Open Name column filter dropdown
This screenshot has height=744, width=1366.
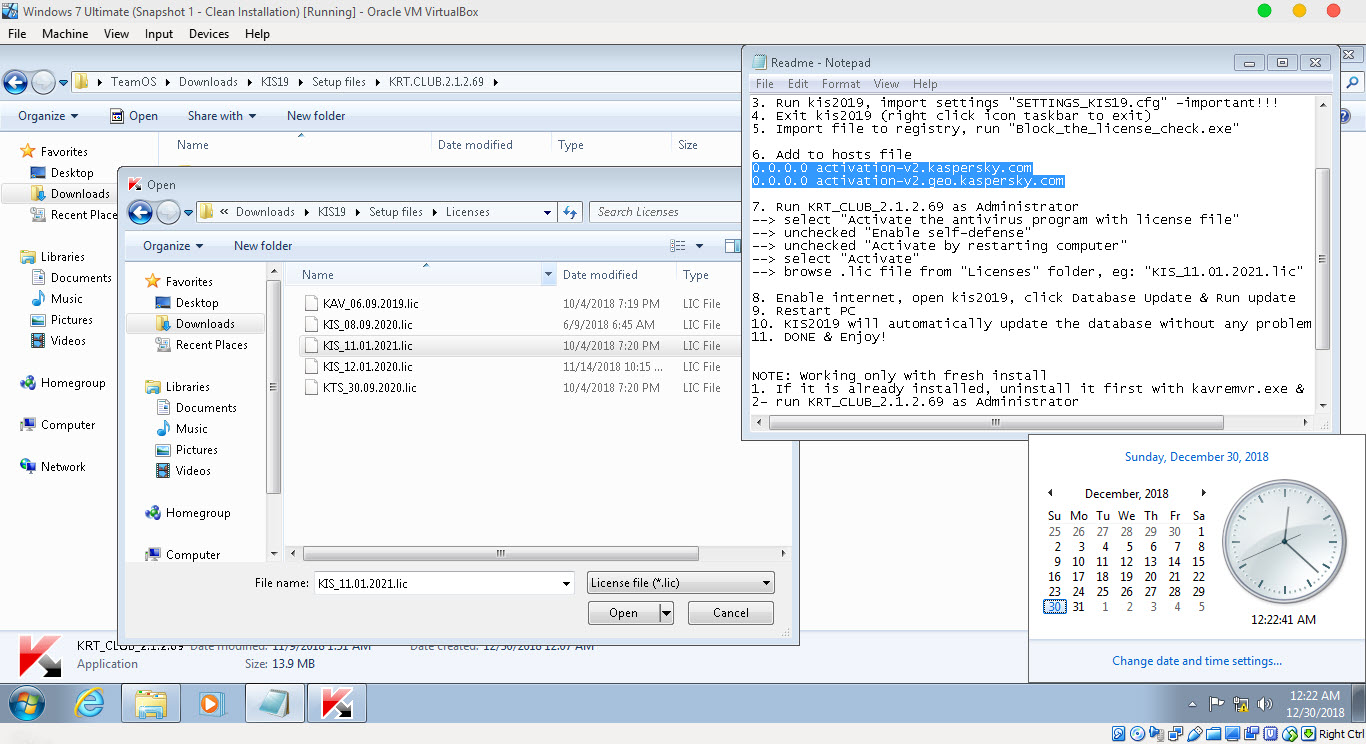[x=548, y=274]
